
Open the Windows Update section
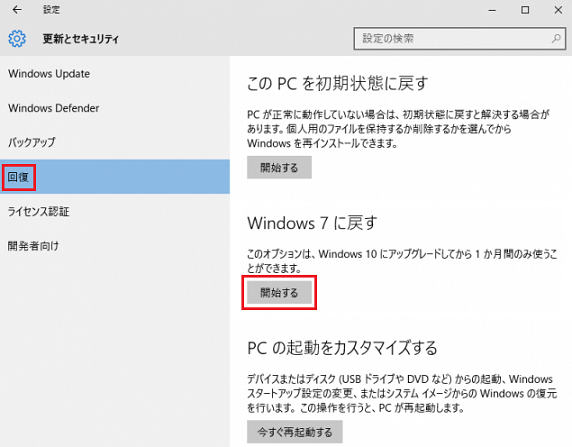click(115, 74)
